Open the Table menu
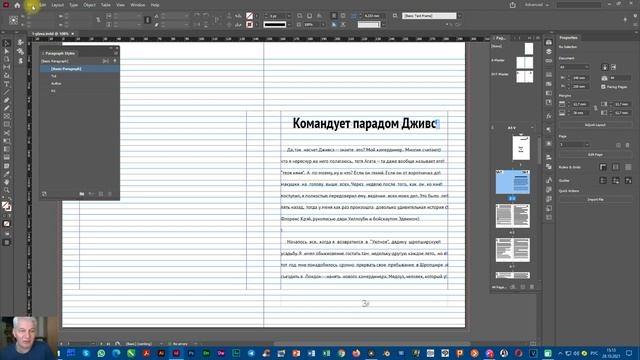Screen dimensions: 640x360 click(x=106, y=5)
